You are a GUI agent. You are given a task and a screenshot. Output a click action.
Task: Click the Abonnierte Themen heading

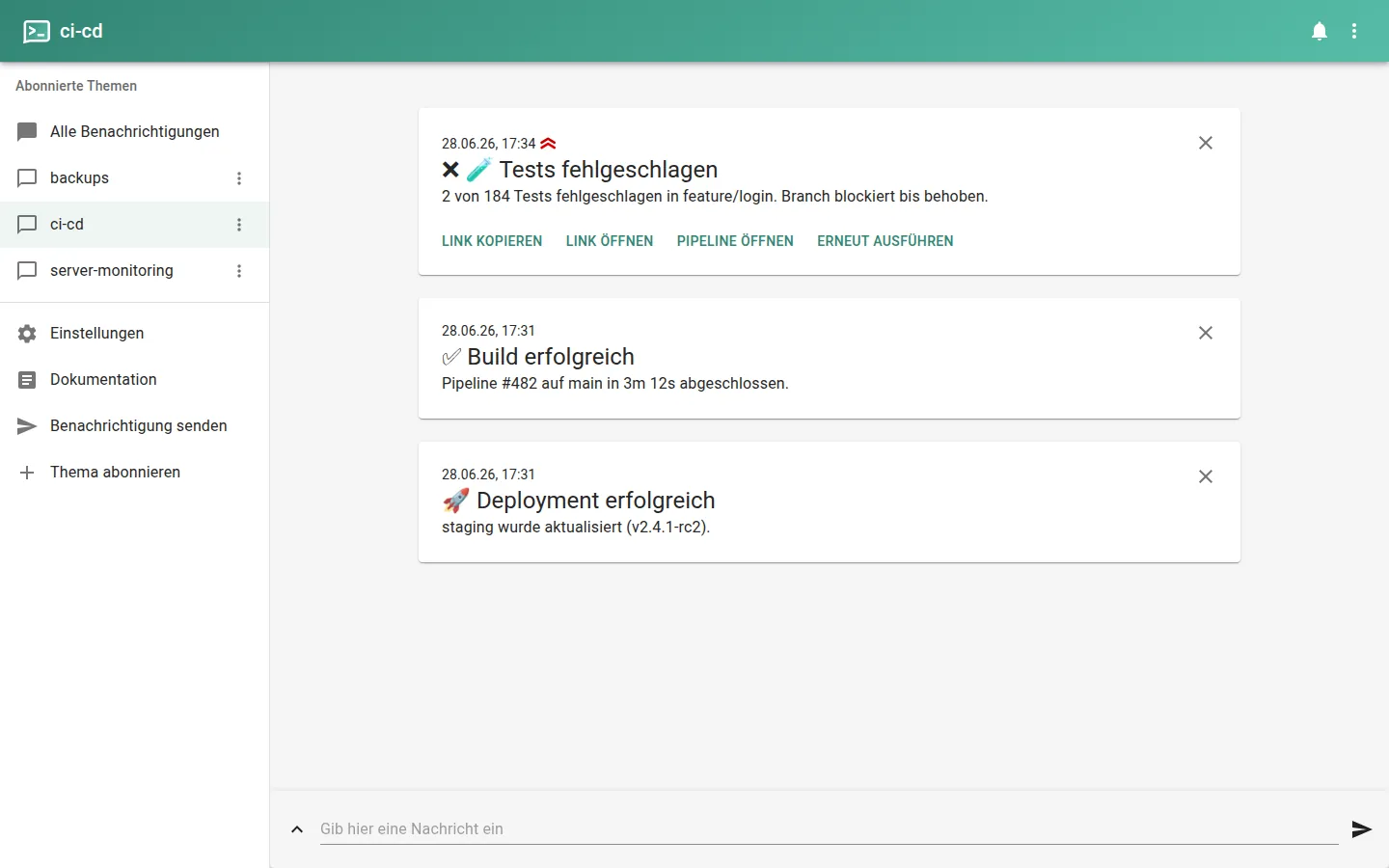76,86
